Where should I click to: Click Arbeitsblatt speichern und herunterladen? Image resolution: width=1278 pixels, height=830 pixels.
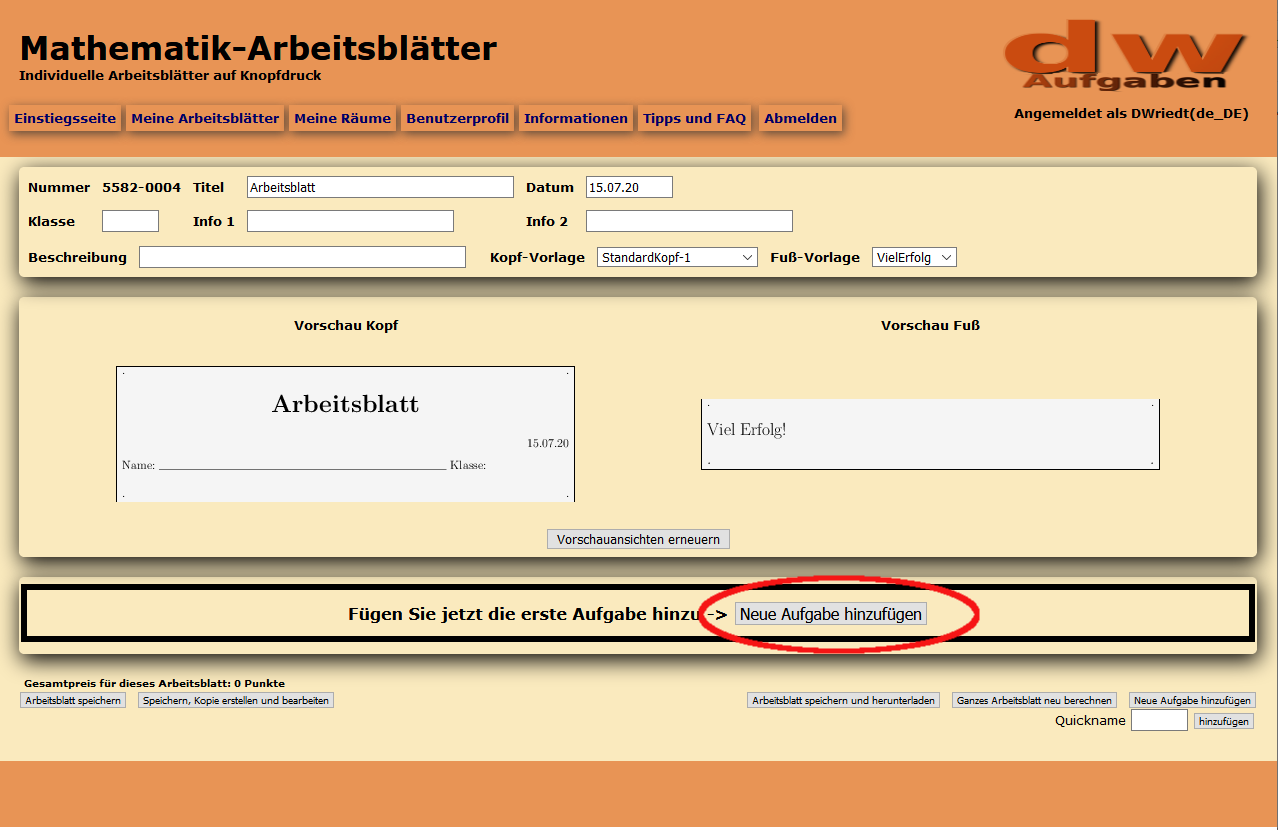click(843, 701)
